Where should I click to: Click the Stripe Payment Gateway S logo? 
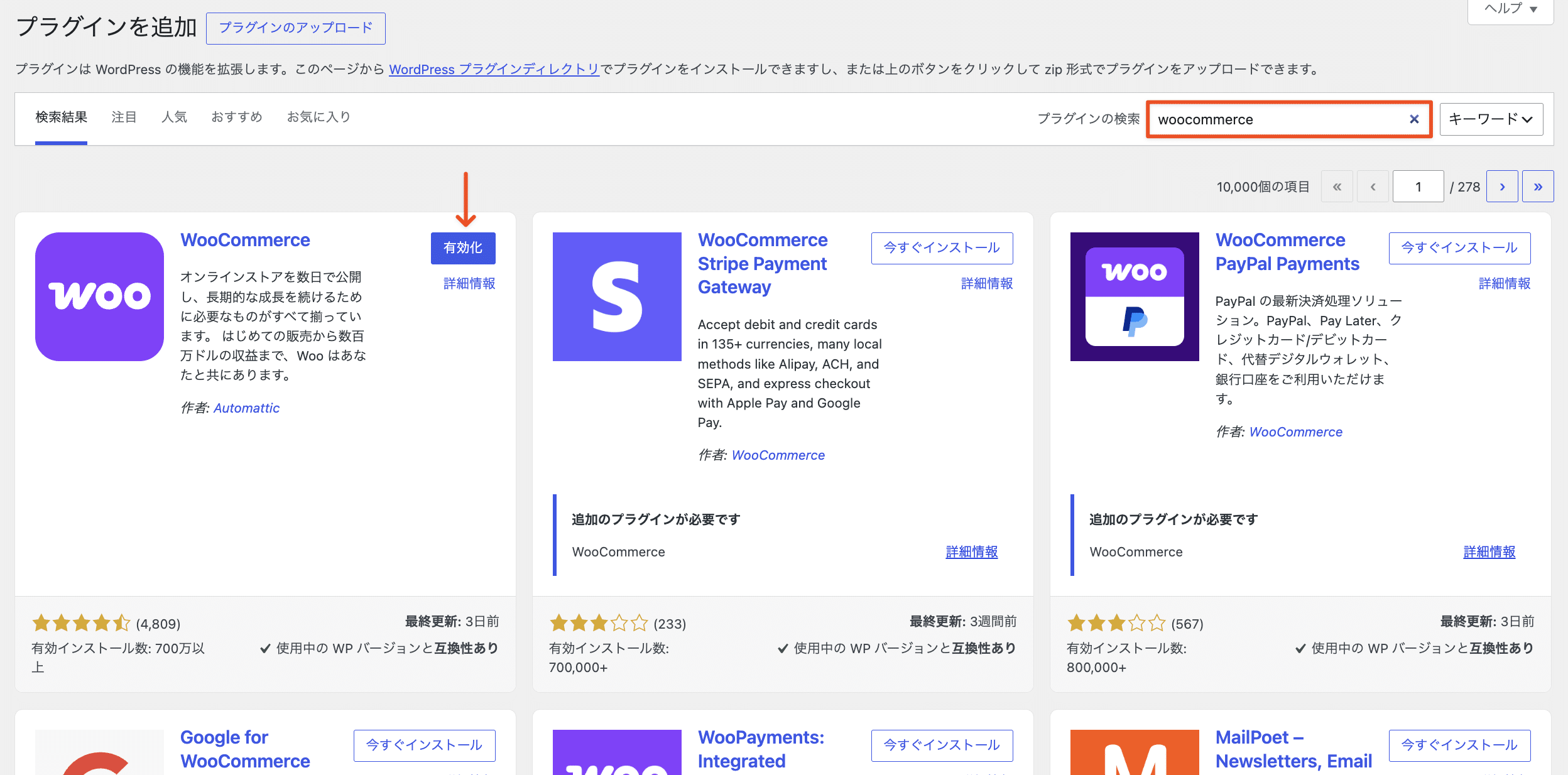[x=617, y=296]
